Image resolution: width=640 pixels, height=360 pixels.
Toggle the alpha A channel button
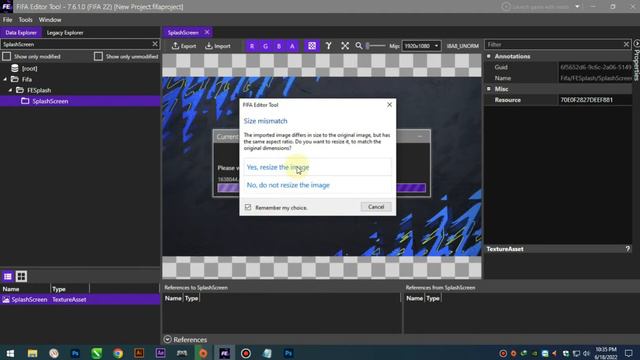(292, 46)
